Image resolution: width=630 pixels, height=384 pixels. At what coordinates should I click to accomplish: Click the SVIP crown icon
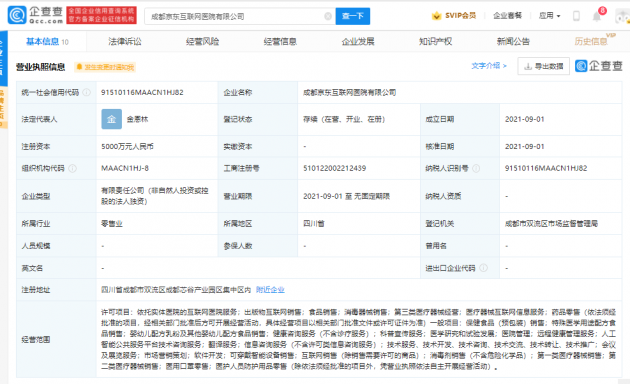[436, 16]
